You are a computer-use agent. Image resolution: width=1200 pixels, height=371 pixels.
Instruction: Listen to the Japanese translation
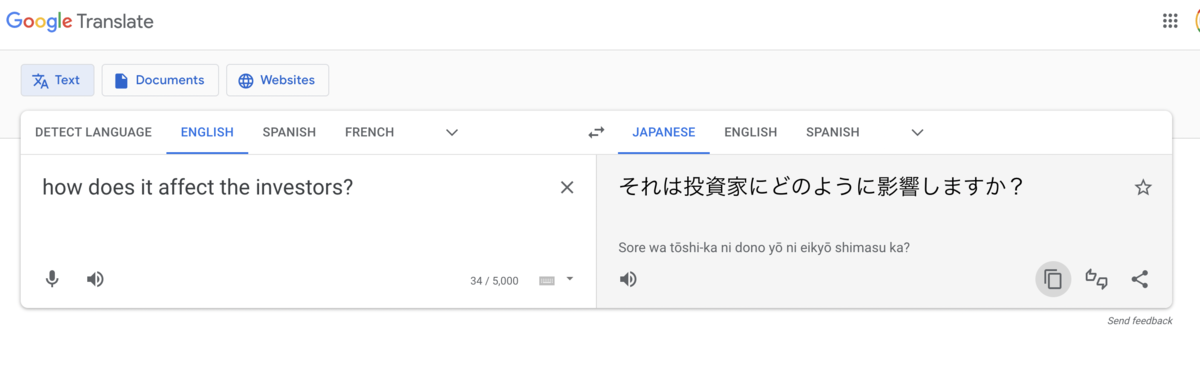tap(628, 279)
